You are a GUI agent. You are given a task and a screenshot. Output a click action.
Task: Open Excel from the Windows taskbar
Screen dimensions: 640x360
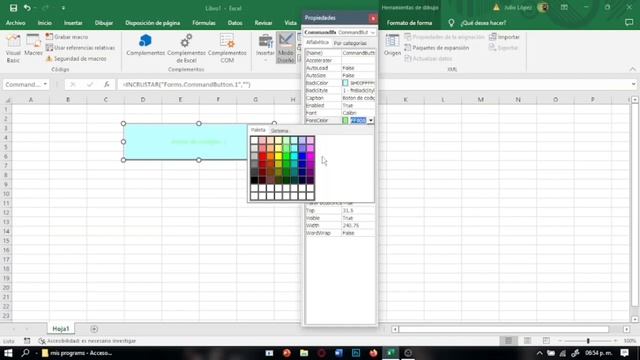tap(391, 353)
